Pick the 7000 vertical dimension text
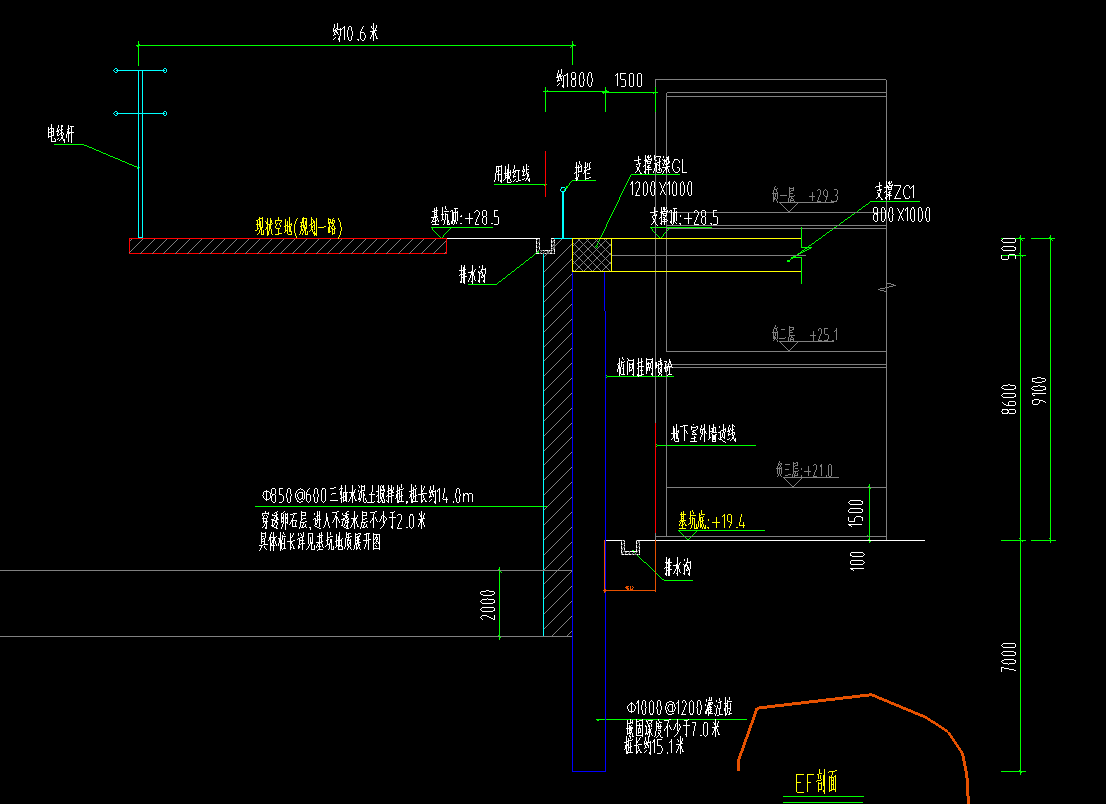The height and width of the screenshot is (804, 1106). coord(1010,656)
